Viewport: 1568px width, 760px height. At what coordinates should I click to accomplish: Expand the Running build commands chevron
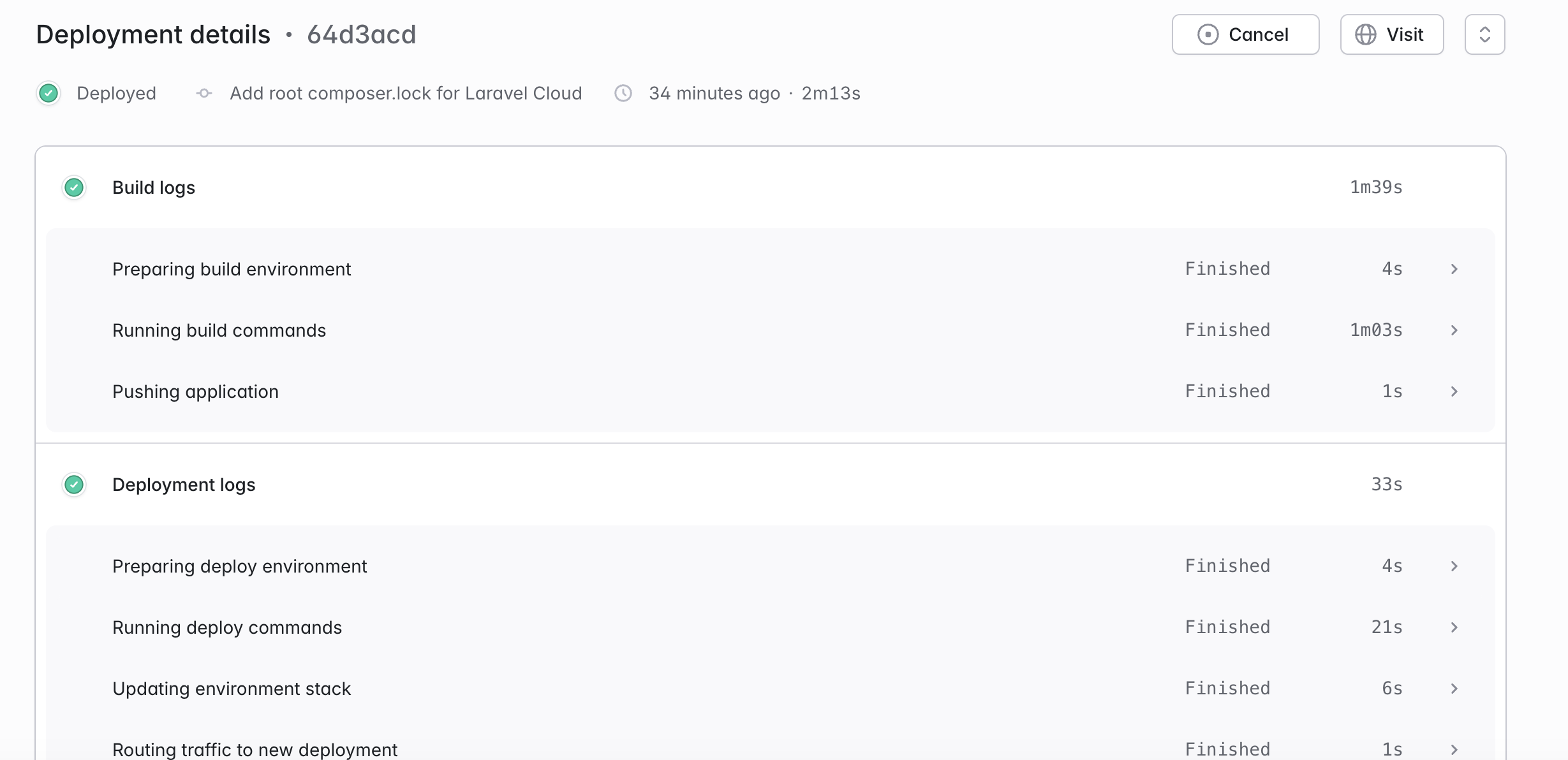pos(1454,330)
